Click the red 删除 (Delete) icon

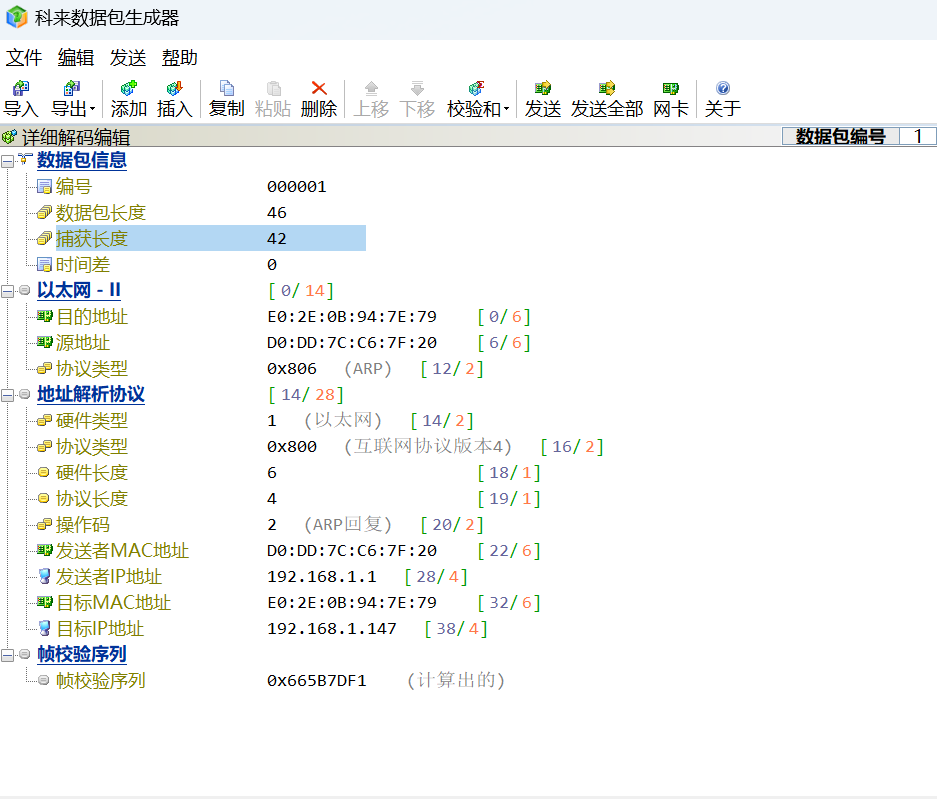click(318, 98)
